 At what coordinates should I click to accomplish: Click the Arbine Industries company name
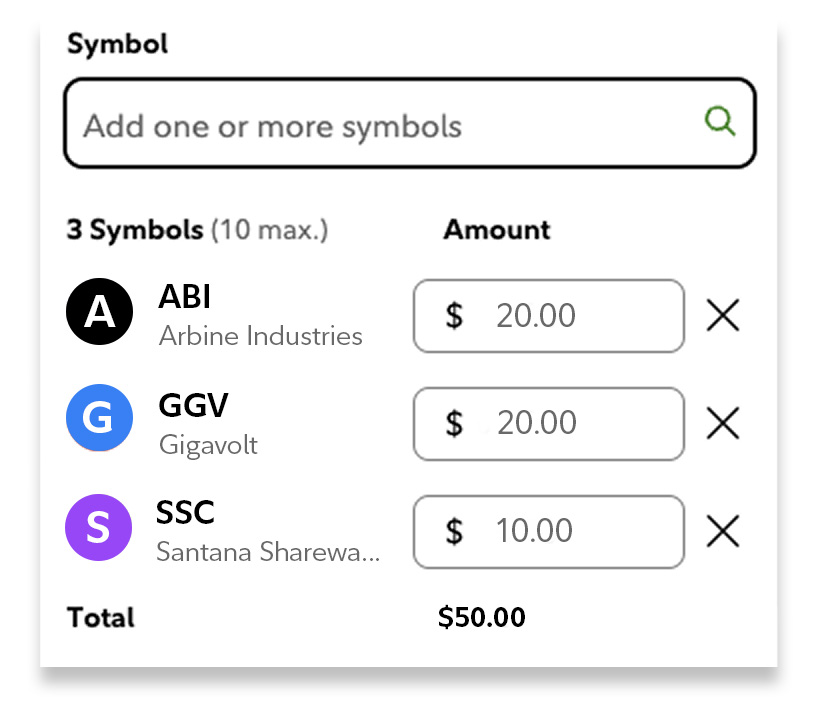tap(260, 336)
